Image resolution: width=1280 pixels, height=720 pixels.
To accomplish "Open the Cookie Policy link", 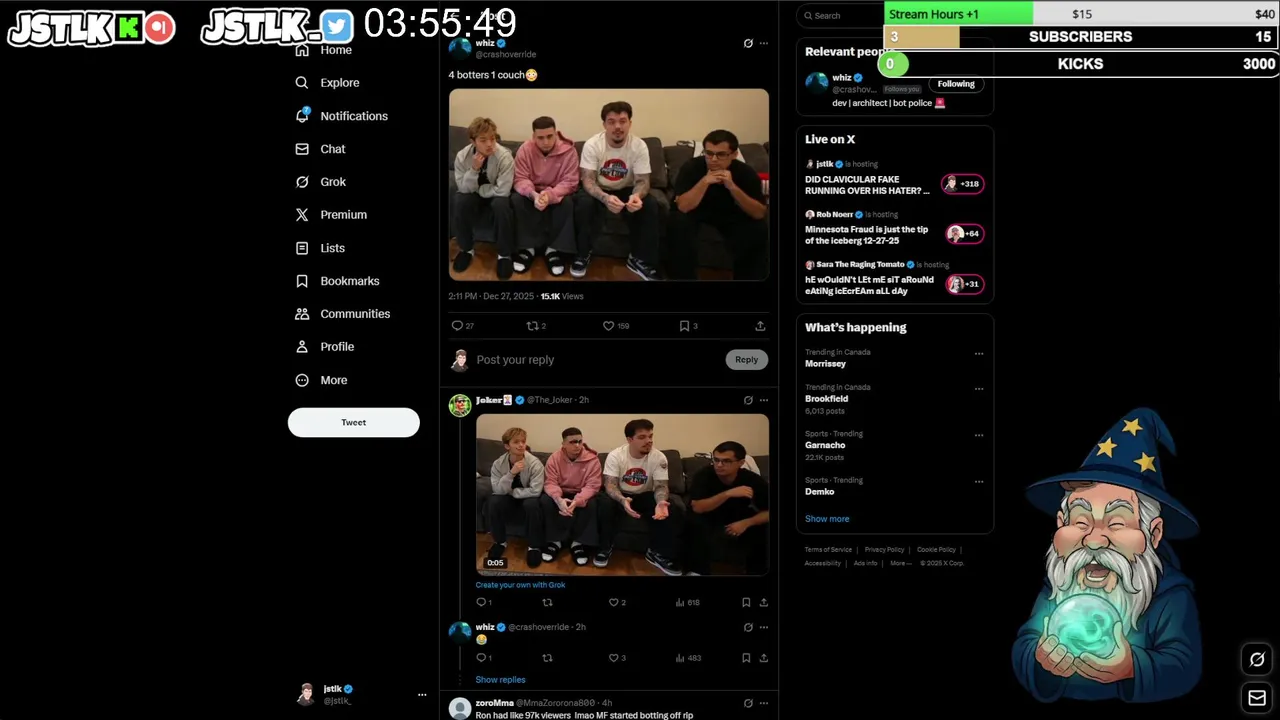I will tap(936, 550).
